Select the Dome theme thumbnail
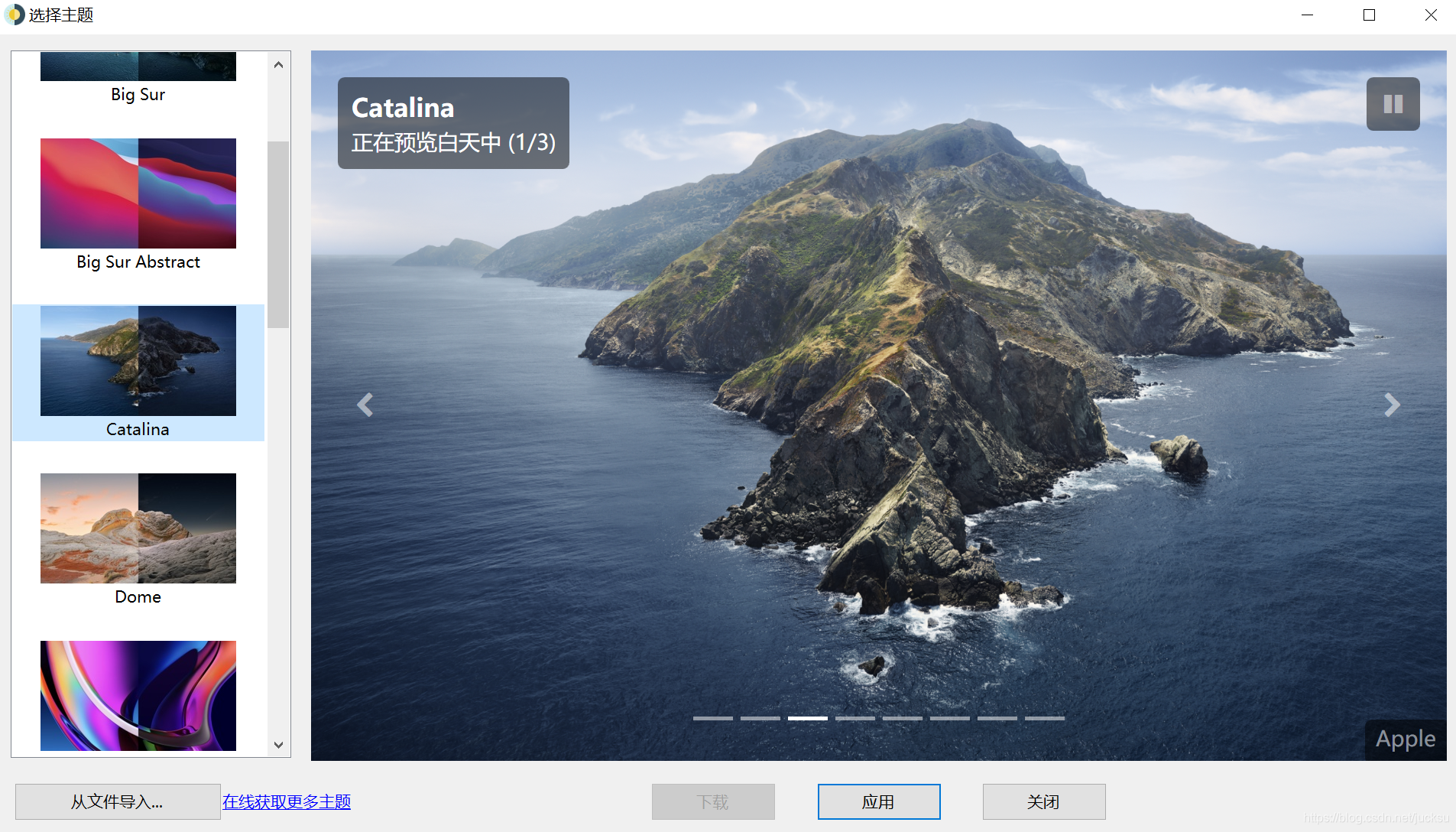Screen dimensions: 1456x832 click(138, 528)
